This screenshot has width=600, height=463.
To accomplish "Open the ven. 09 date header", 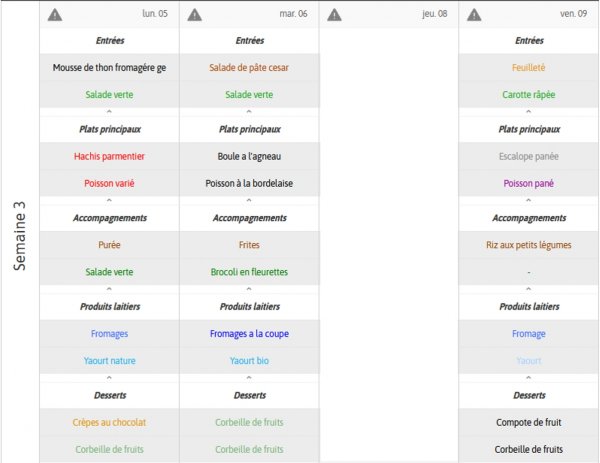I will (573, 14).
